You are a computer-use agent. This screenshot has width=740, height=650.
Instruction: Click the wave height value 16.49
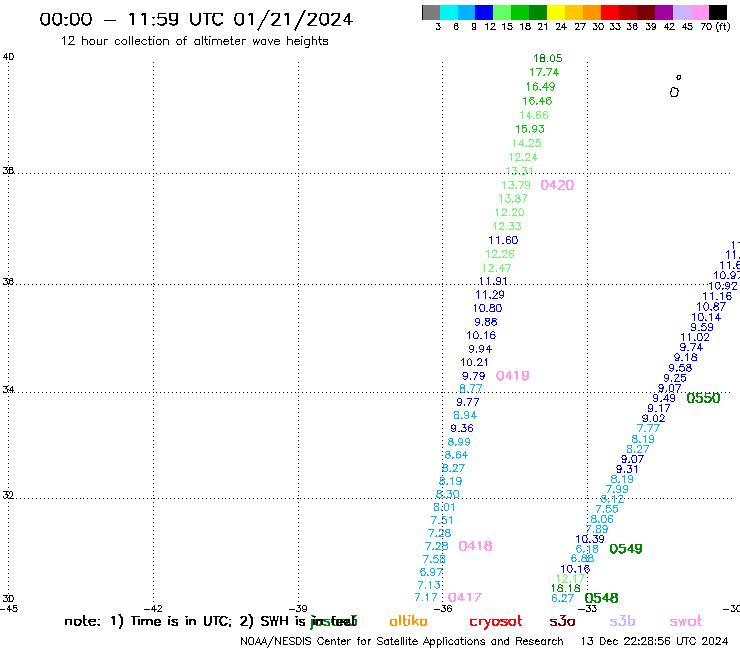[x=540, y=87]
